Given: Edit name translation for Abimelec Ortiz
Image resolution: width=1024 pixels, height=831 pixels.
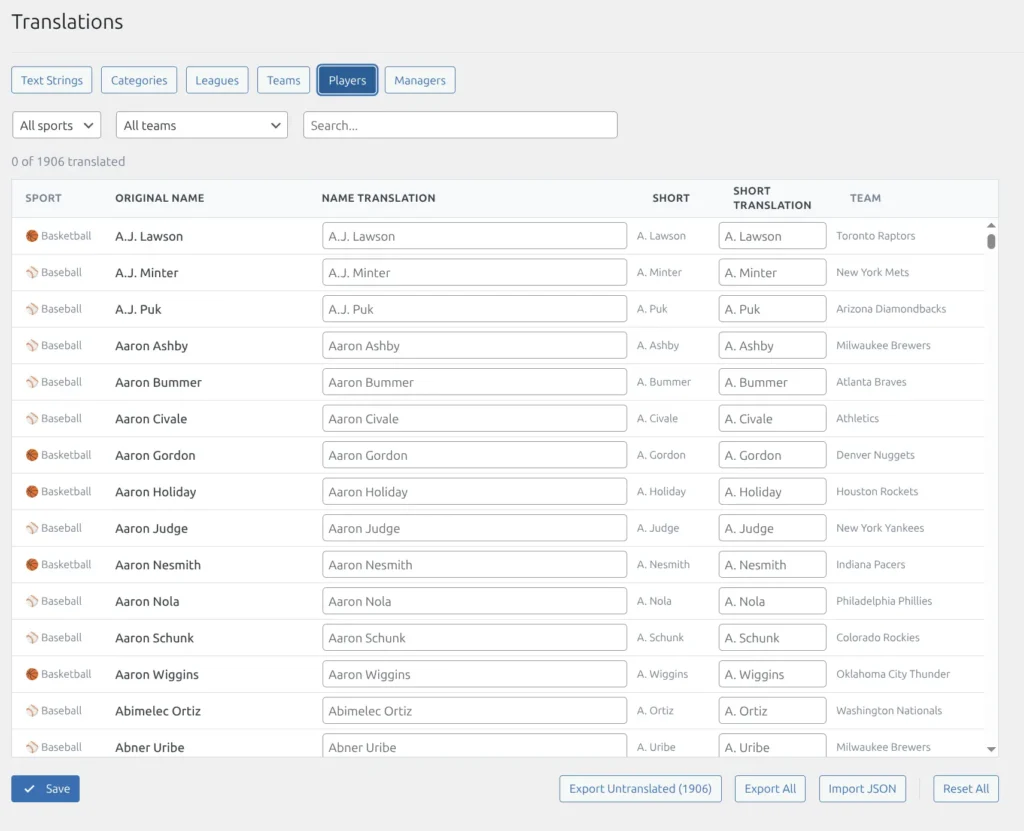Looking at the screenshot, I should 474,711.
